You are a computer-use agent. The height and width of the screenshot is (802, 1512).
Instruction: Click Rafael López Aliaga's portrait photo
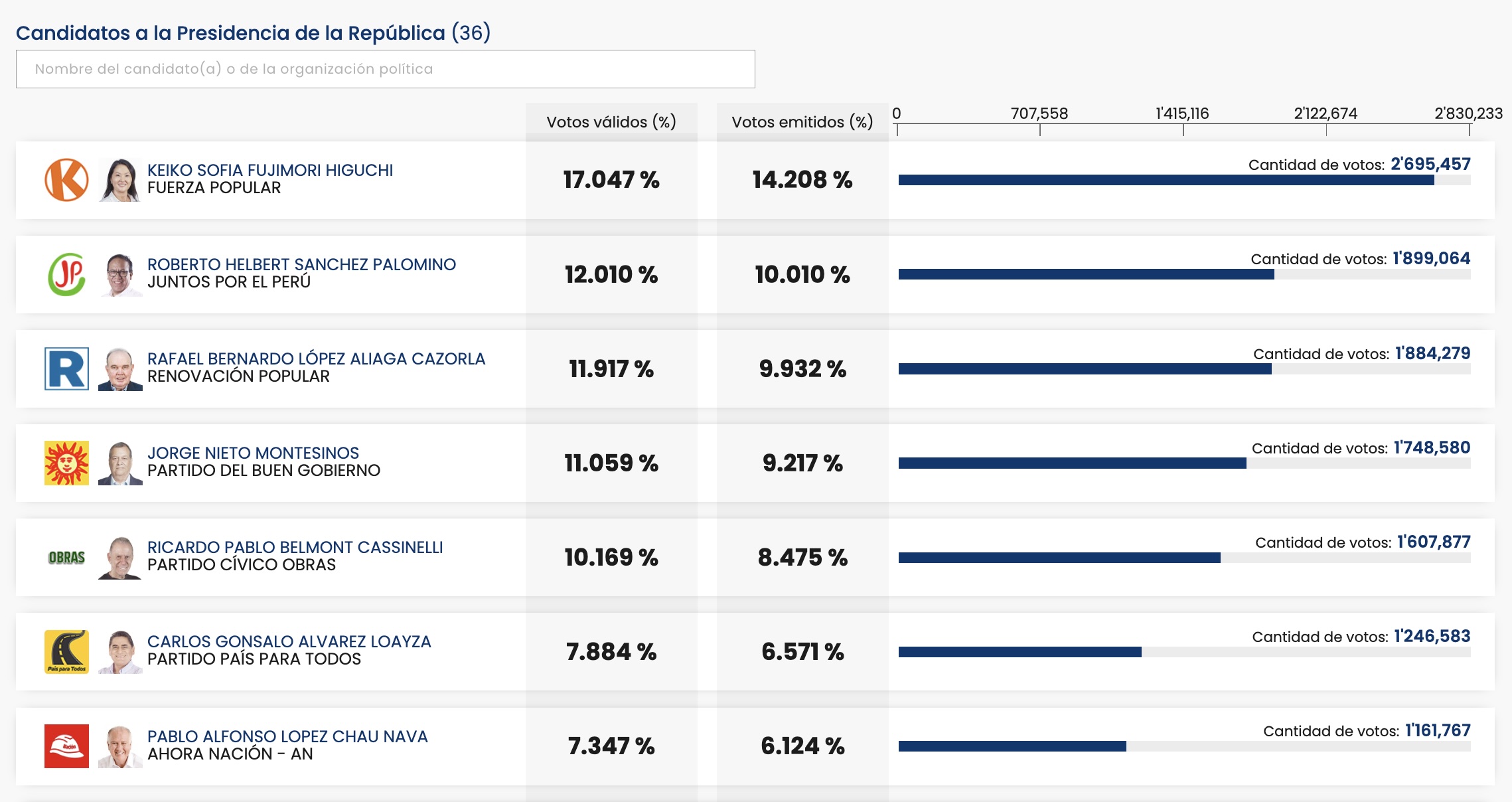click(x=120, y=368)
